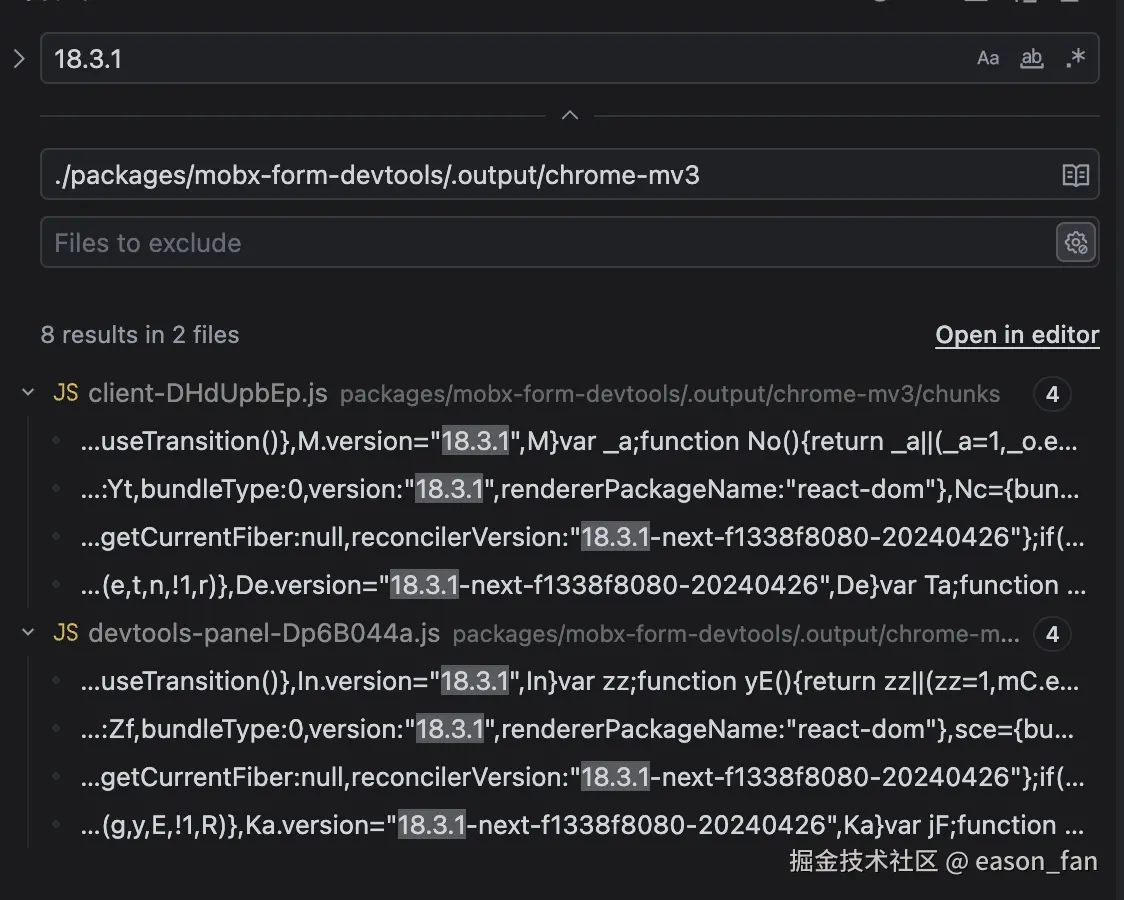
Task: Enable Use Regular Expression option
Action: (1075, 58)
